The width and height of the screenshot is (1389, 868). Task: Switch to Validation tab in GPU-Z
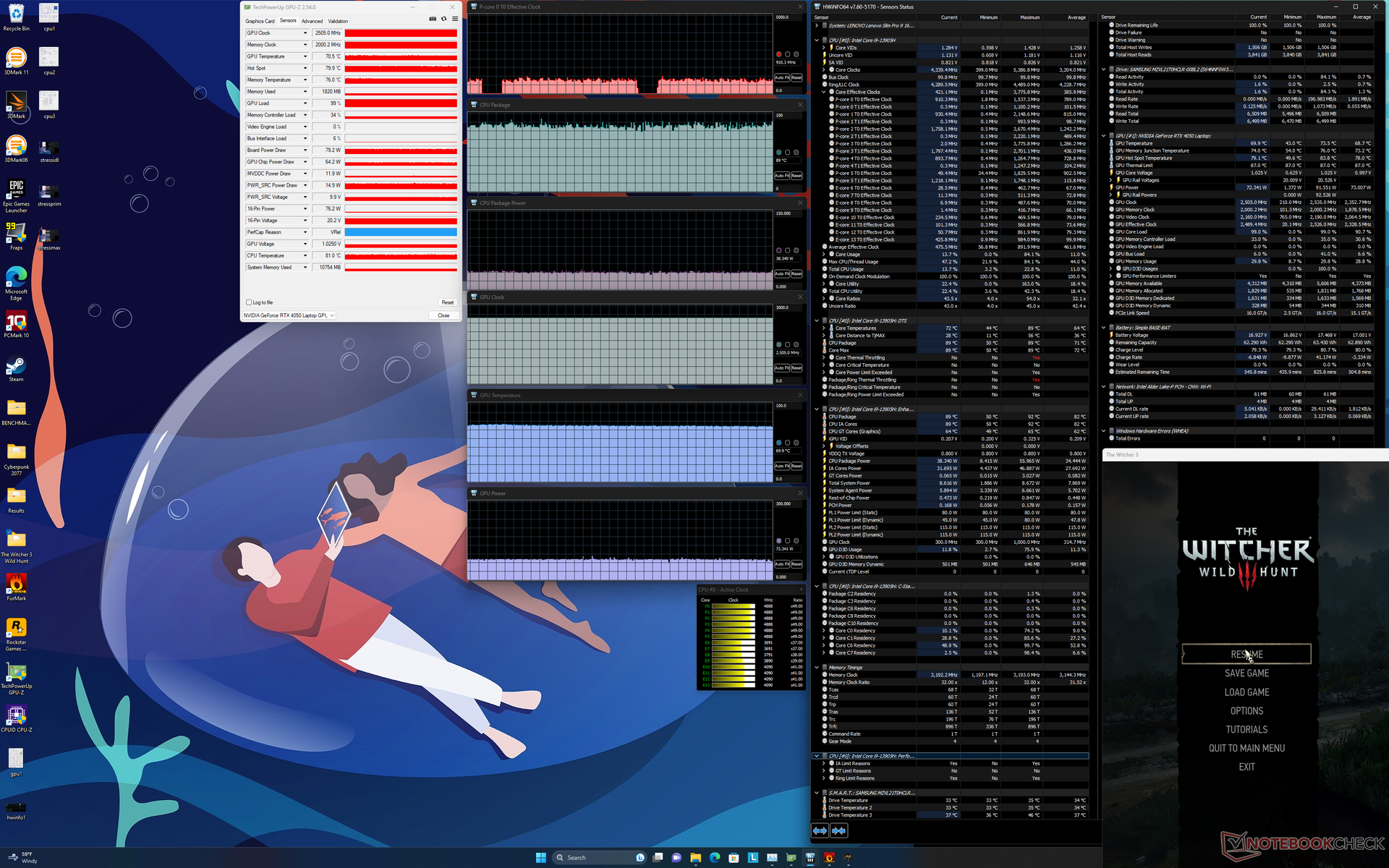[x=338, y=21]
